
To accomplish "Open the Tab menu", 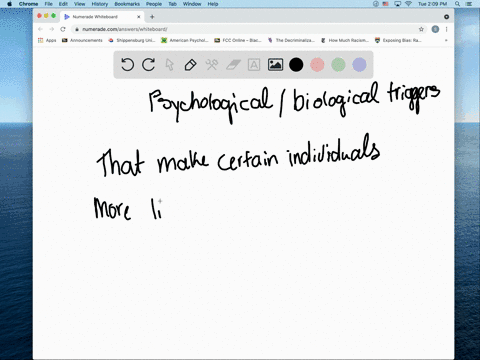I will click(x=172, y=4).
